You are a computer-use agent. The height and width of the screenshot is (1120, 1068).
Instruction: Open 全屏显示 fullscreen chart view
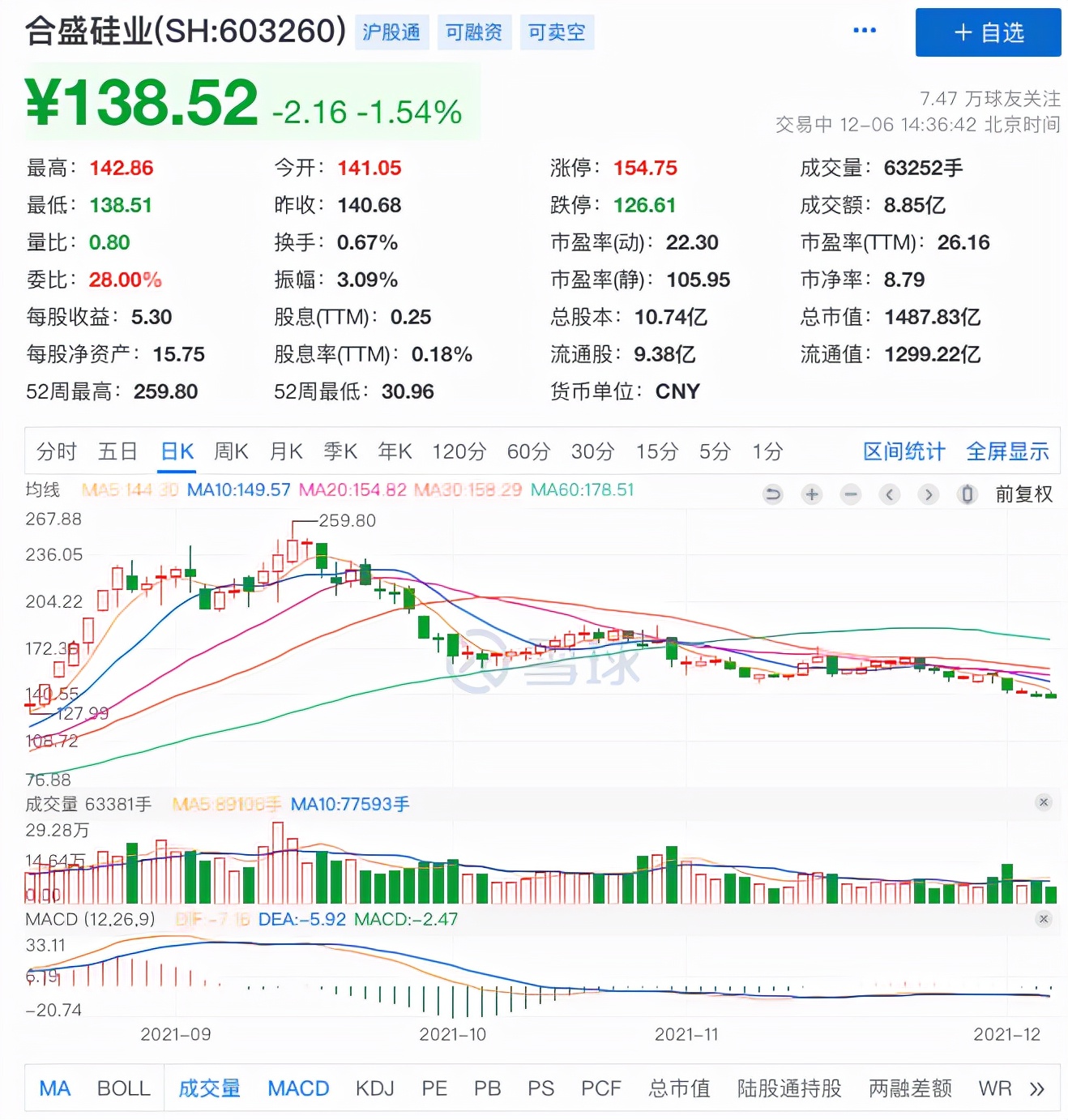(x=1007, y=451)
